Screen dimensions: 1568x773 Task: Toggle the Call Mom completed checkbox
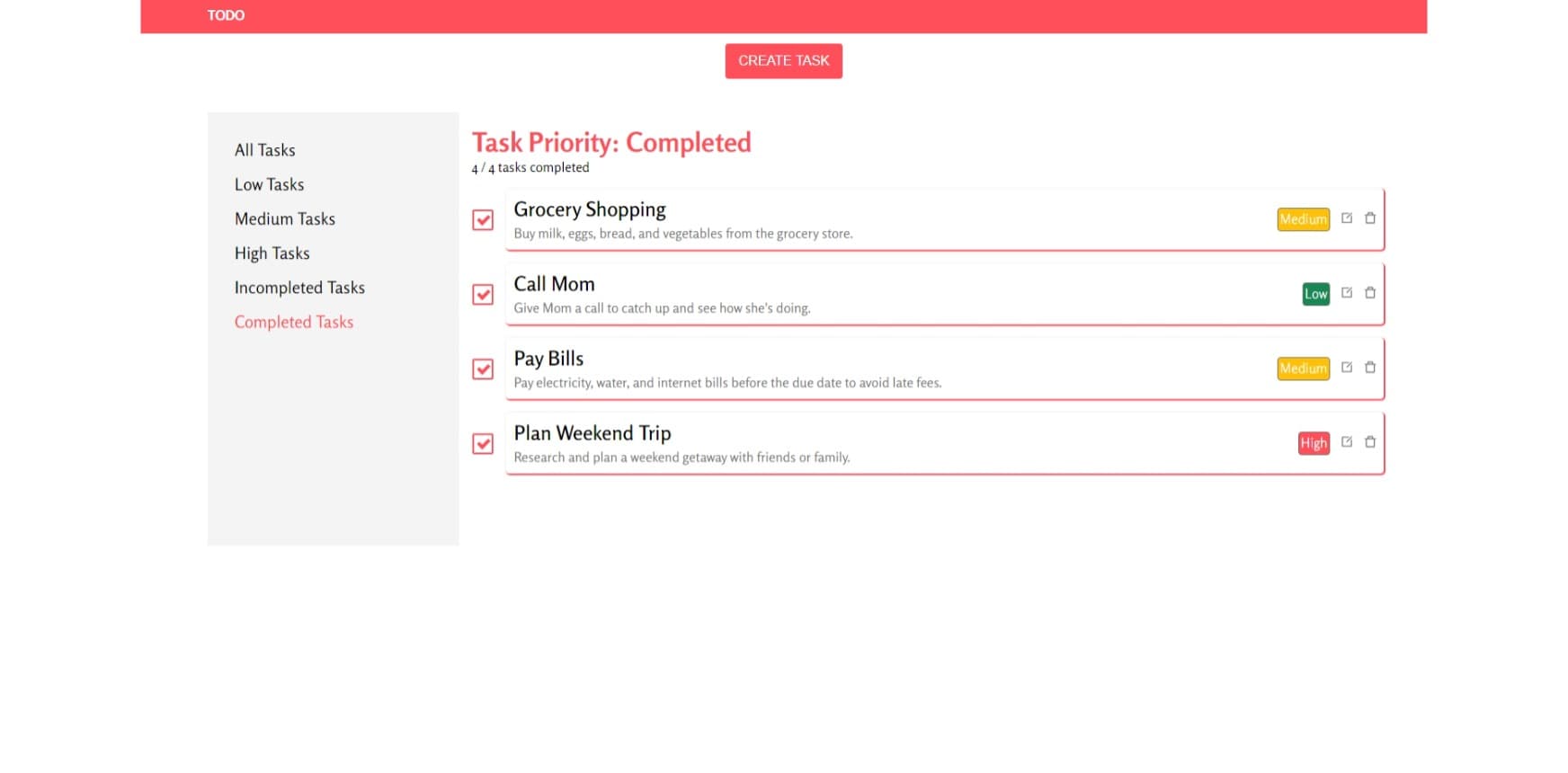click(483, 294)
